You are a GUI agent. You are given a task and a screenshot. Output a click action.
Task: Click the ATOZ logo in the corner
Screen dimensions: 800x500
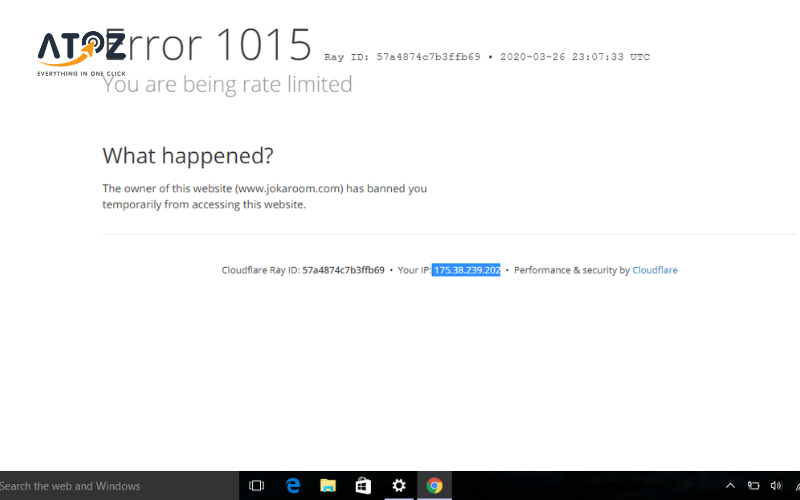pyautogui.click(x=81, y=52)
